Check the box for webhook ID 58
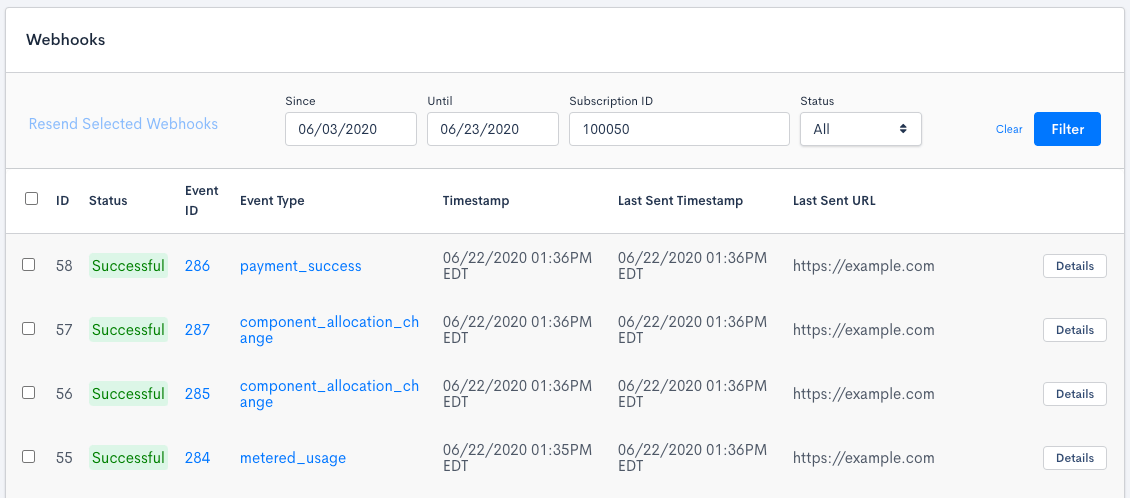 29,265
